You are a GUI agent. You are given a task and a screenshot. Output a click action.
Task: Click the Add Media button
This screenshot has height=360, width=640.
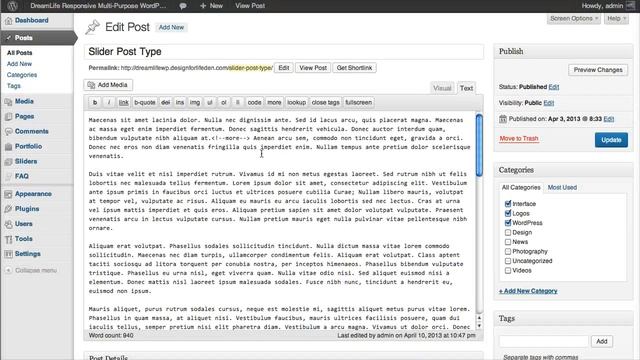(x=108, y=85)
